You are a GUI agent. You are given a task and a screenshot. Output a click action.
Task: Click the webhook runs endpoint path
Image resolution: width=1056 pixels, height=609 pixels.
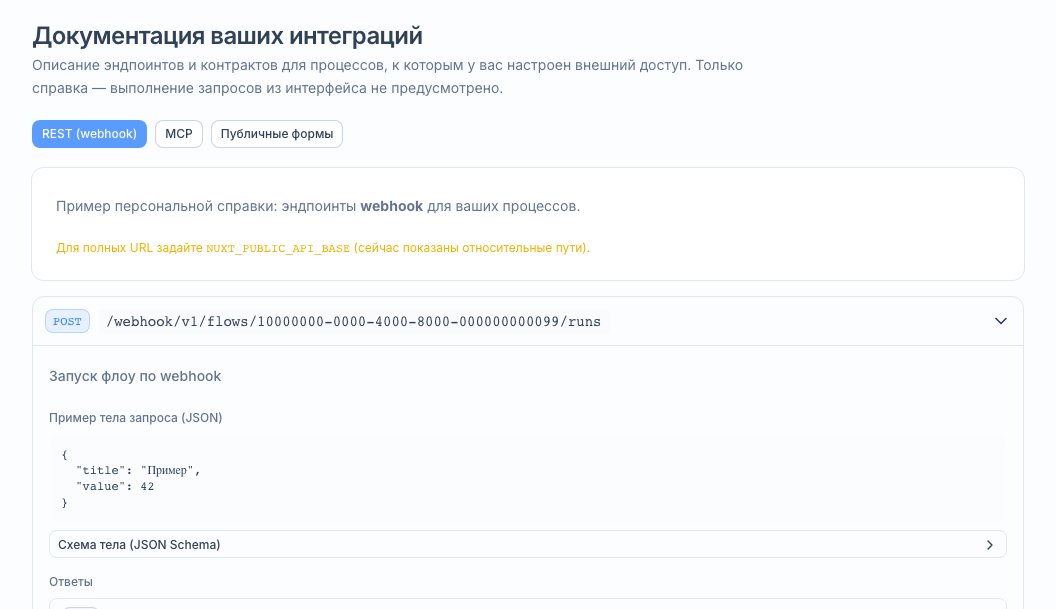[354, 321]
